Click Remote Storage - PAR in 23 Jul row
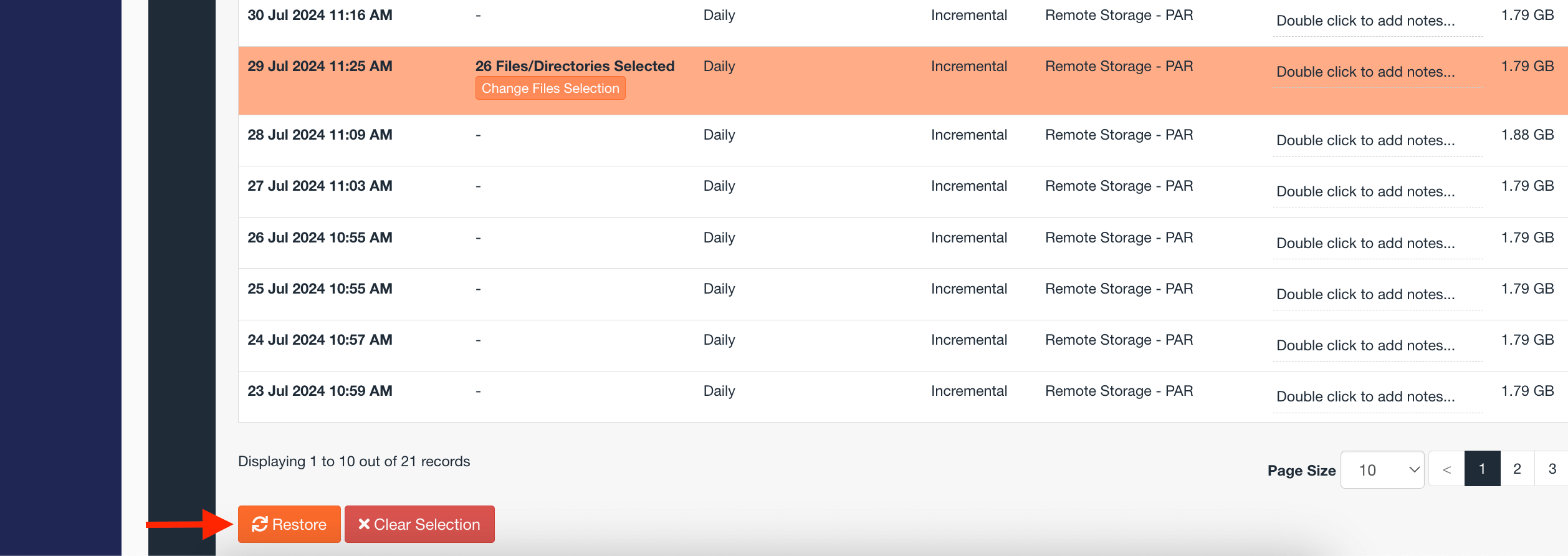The image size is (1568, 556). point(1119,391)
